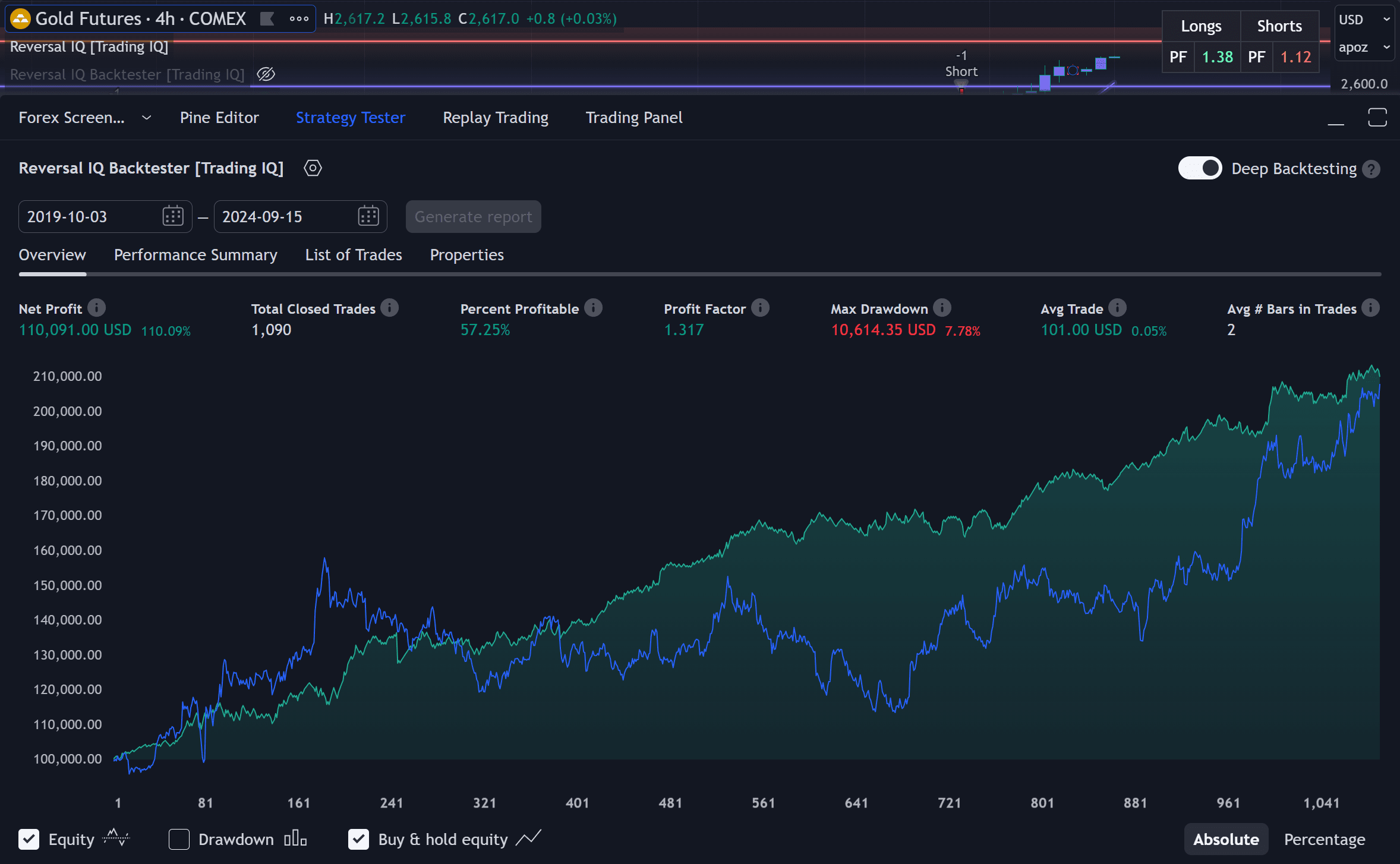Screen dimensions: 1400x864
Task: Click the flag icon beside COMEX
Action: (267, 19)
